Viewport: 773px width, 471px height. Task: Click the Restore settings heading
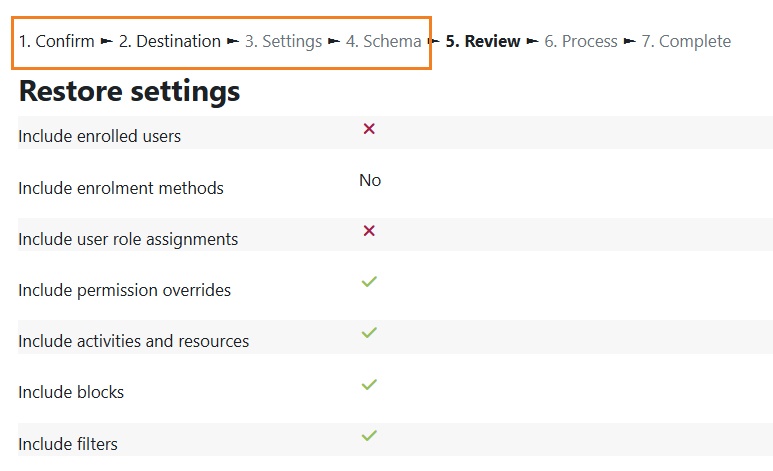129,91
